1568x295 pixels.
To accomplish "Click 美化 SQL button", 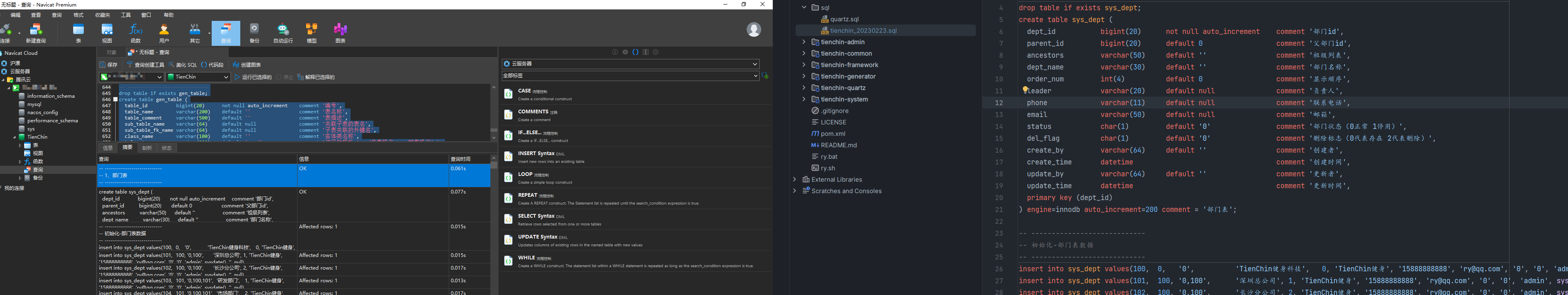I will pyautogui.click(x=183, y=65).
